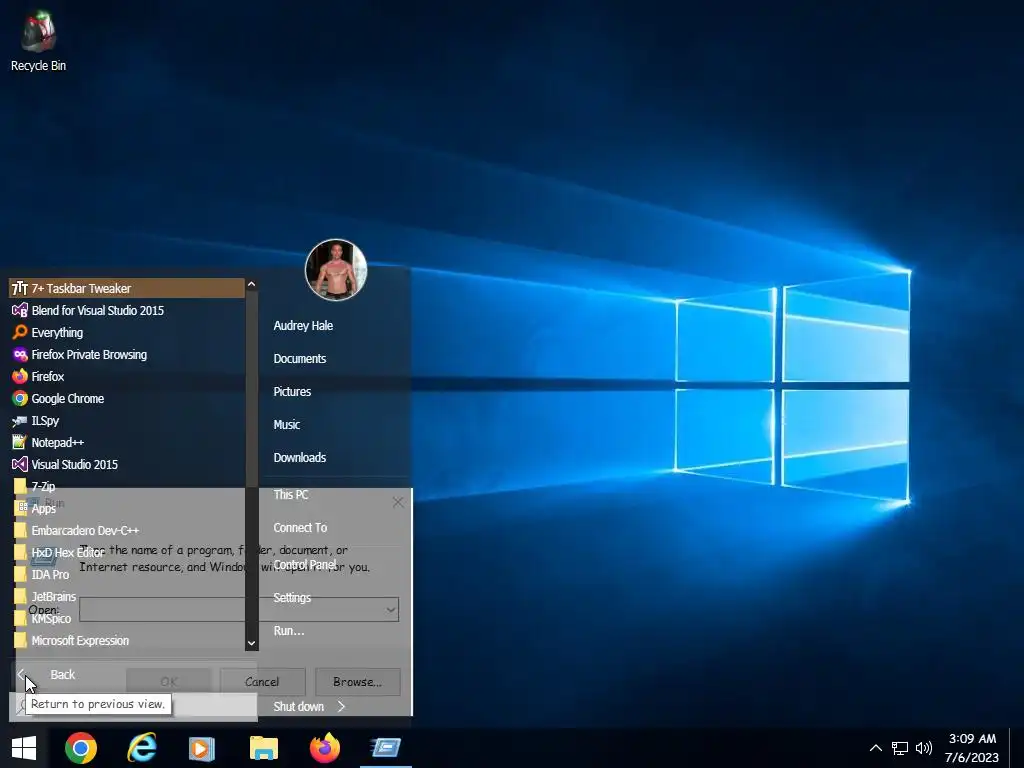Screen dimensions: 1024x768
Task: Open the Microsoft Expression folder icon
Action: (20, 641)
